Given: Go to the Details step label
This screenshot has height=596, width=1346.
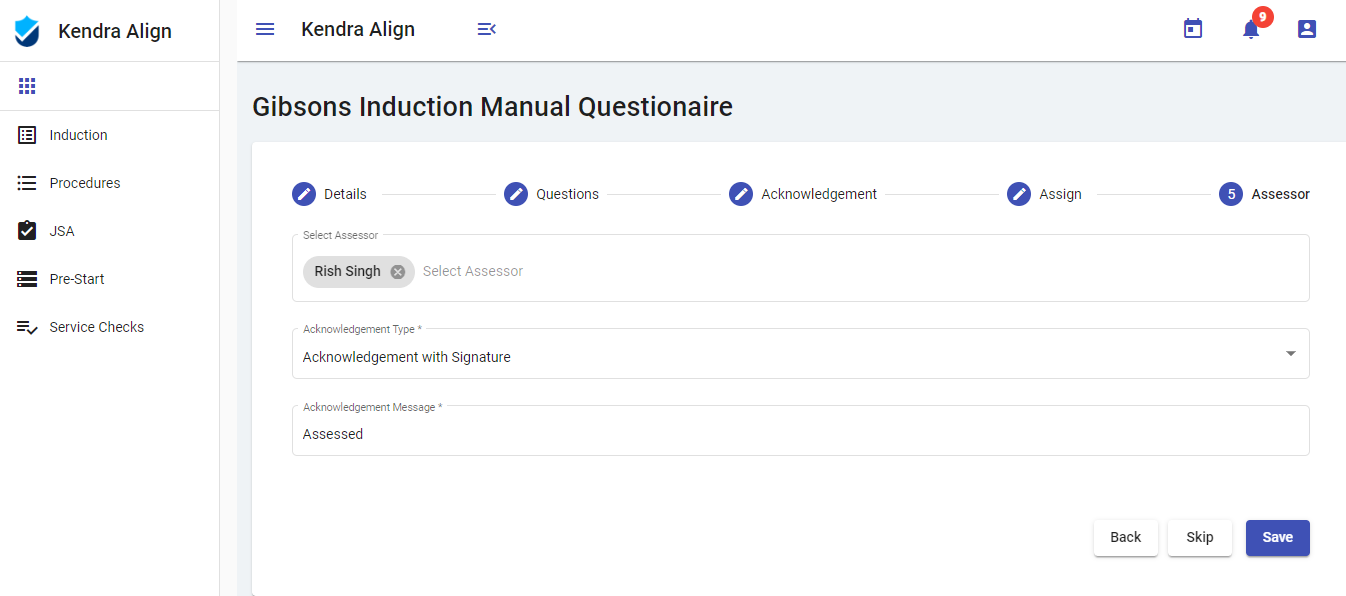Looking at the screenshot, I should (x=345, y=194).
